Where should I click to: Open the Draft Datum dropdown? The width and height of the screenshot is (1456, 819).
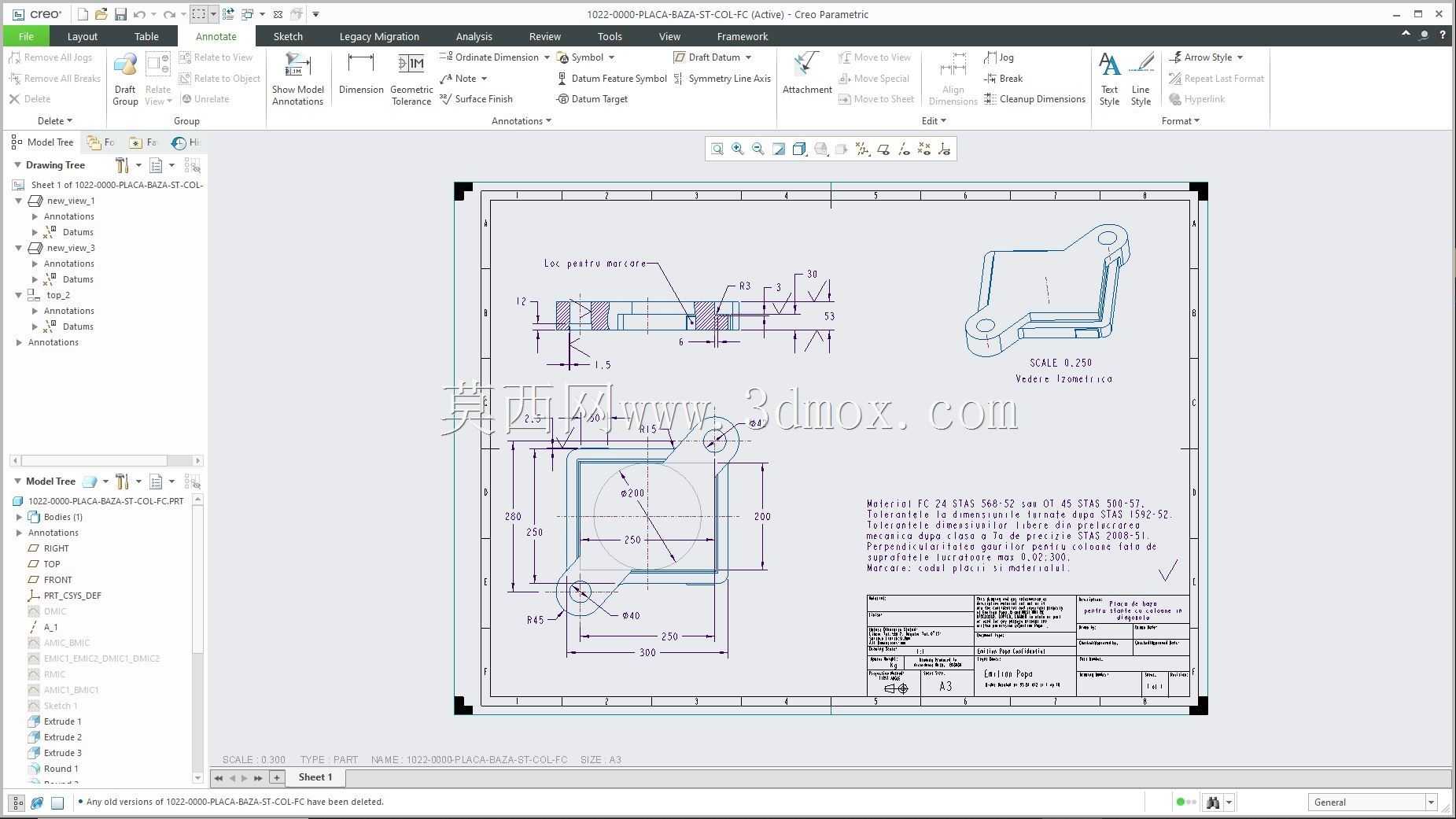(748, 57)
